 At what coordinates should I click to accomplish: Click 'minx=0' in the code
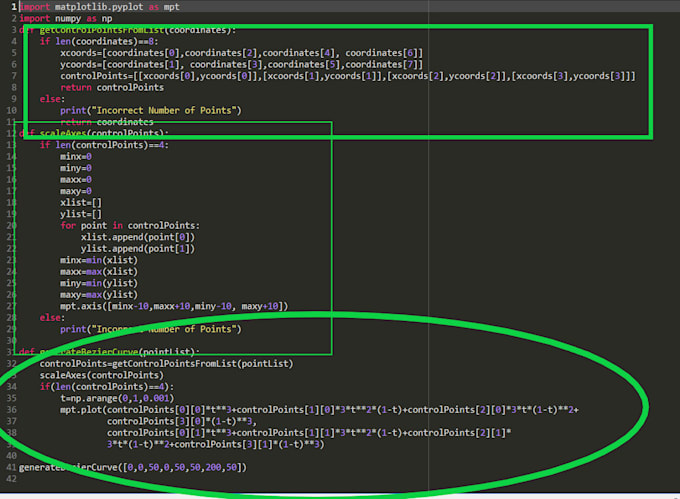76,157
